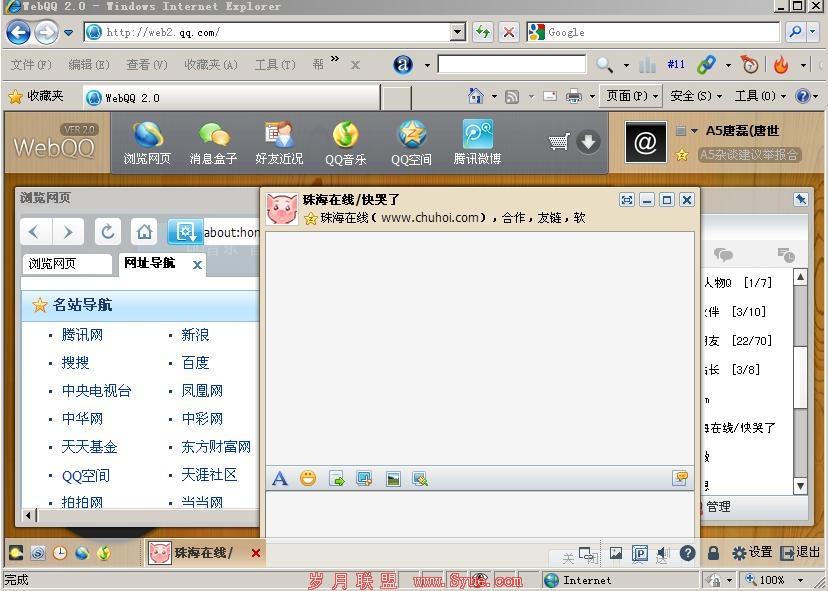
Task: Click the clock icon in the bottom dock
Action: point(60,553)
